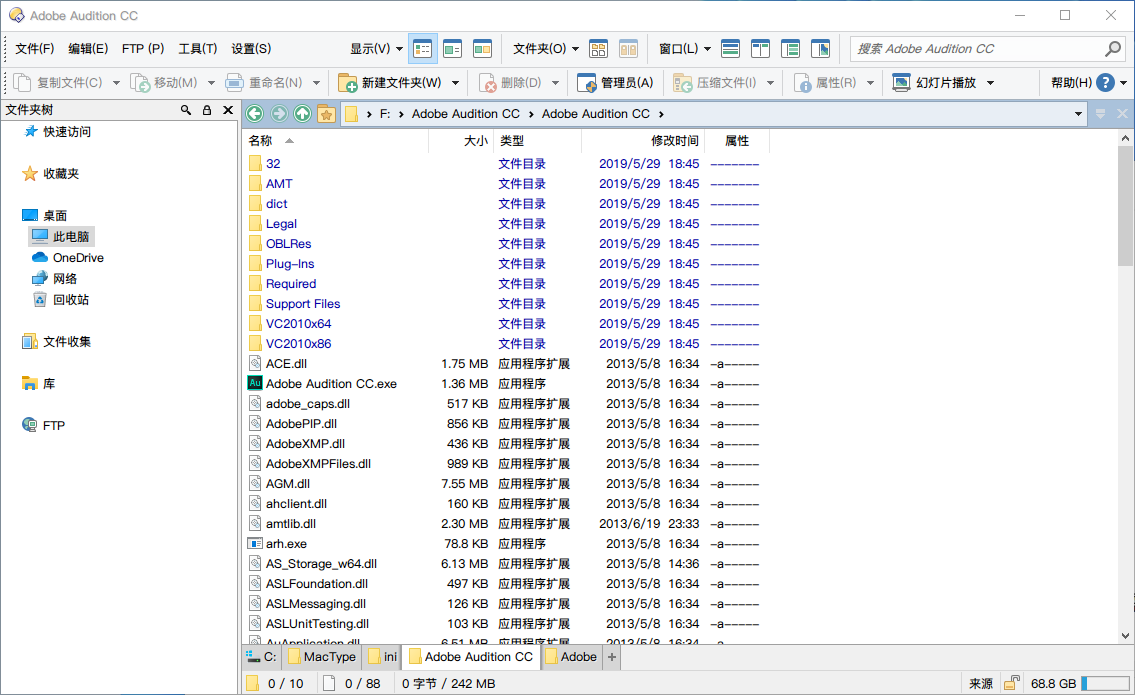Open the path bar history dropdown

(1078, 114)
